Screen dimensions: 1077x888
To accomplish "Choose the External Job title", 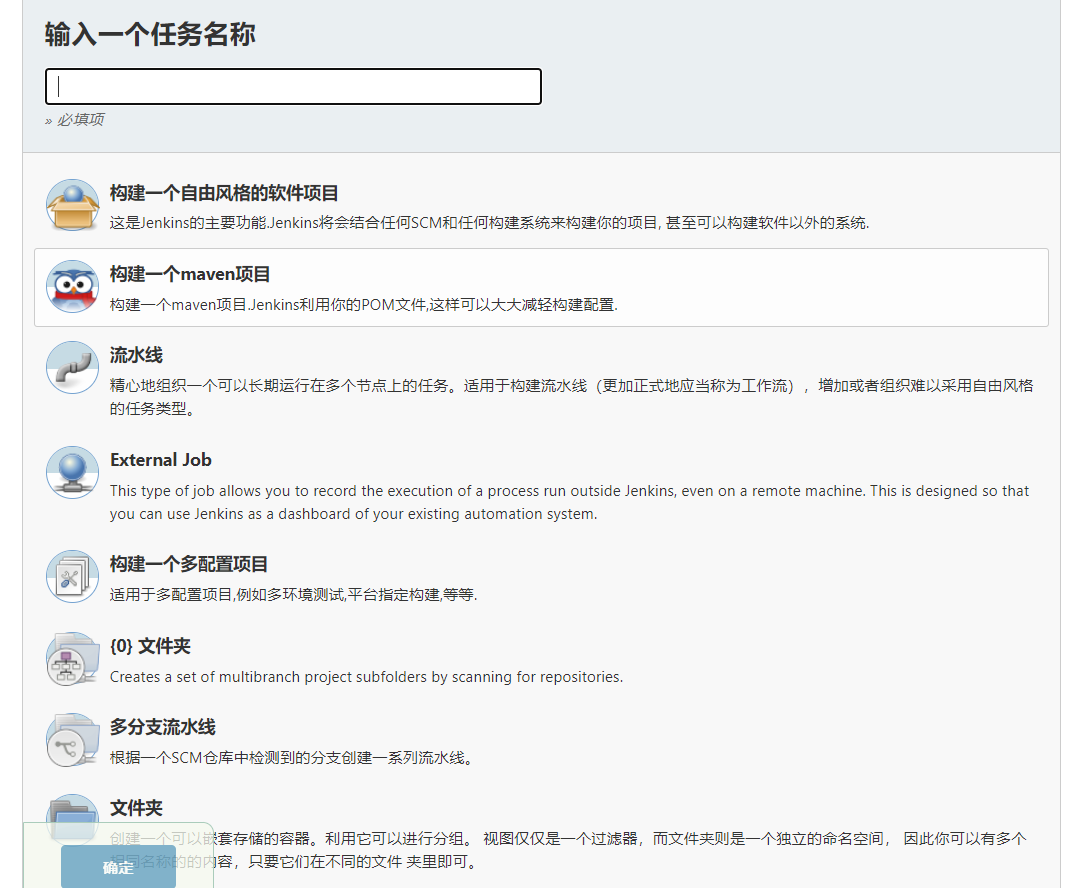I will (x=161, y=460).
